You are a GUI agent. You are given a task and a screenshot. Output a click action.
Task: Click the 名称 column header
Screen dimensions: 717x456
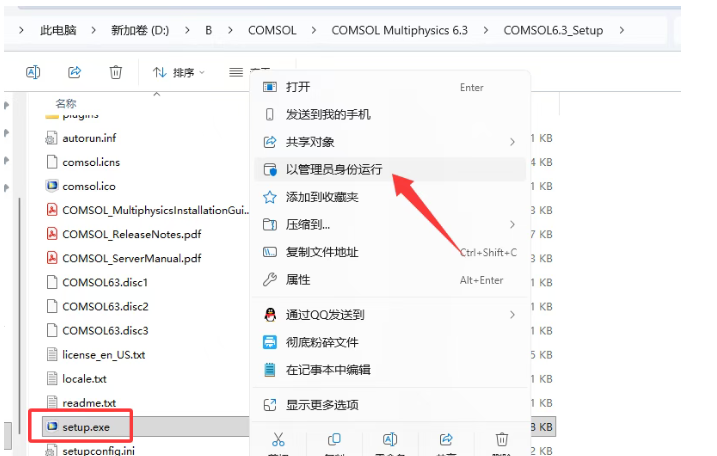(x=66, y=103)
